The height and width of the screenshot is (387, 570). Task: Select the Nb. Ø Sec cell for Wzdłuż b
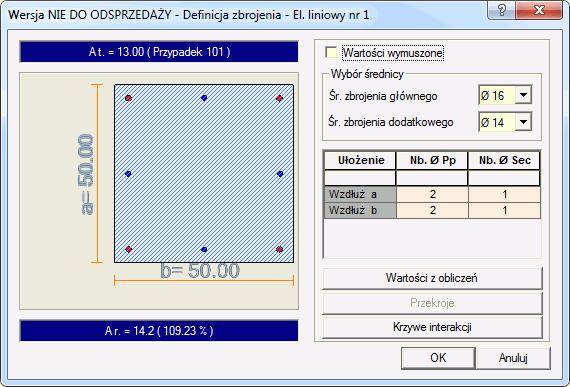(505, 210)
